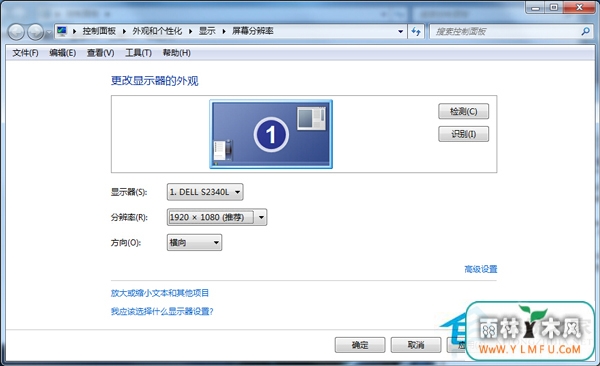The height and width of the screenshot is (366, 600).
Task: Go to 显示 in breadcrumb
Action: pyautogui.click(x=207, y=31)
